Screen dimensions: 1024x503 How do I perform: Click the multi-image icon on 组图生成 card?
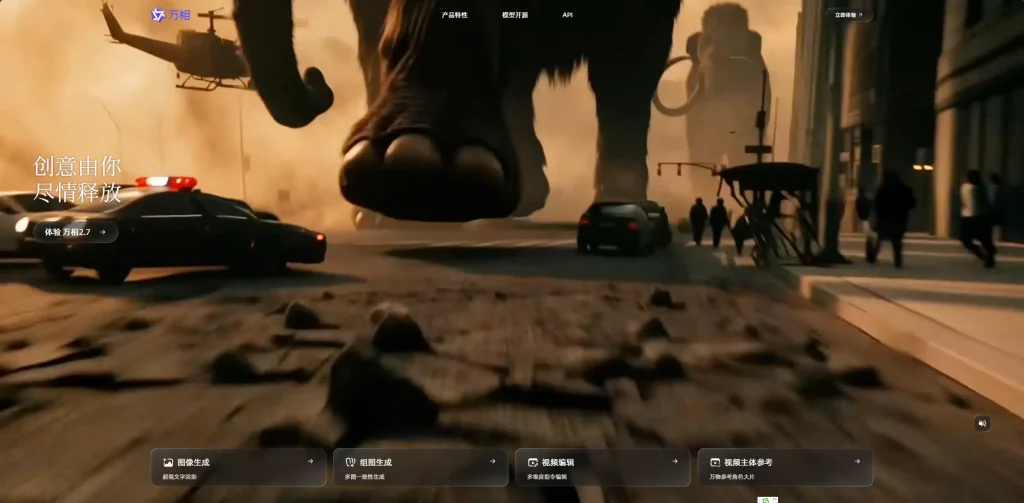click(350, 462)
